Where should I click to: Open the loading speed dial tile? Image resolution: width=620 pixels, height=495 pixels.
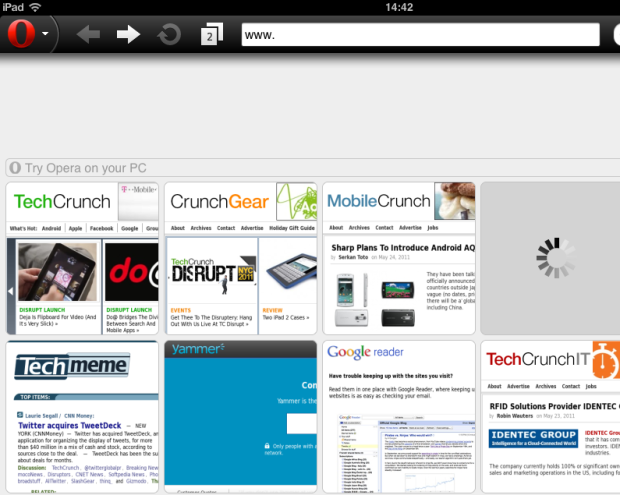[550, 258]
